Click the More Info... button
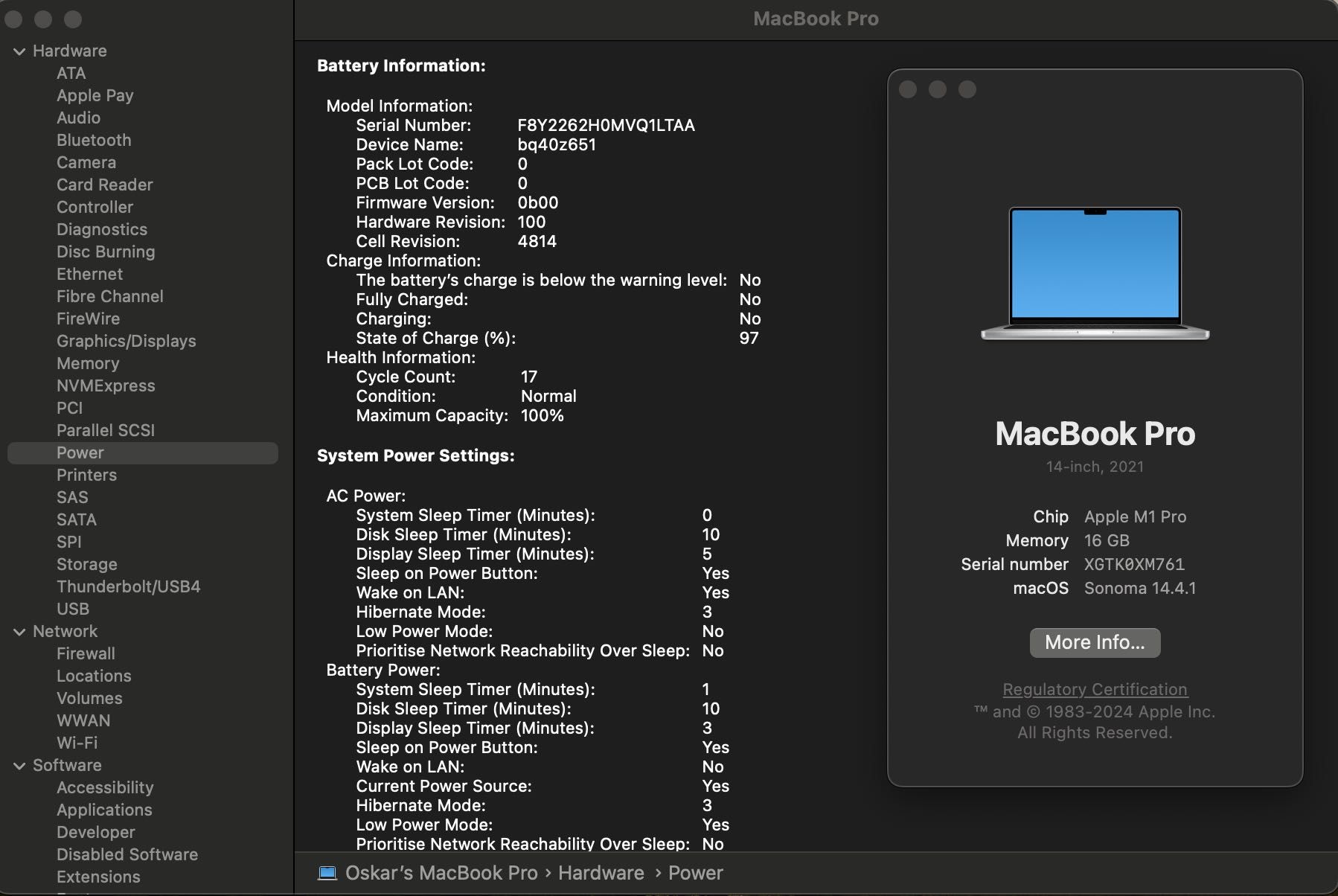The image size is (1338, 896). pyautogui.click(x=1095, y=642)
